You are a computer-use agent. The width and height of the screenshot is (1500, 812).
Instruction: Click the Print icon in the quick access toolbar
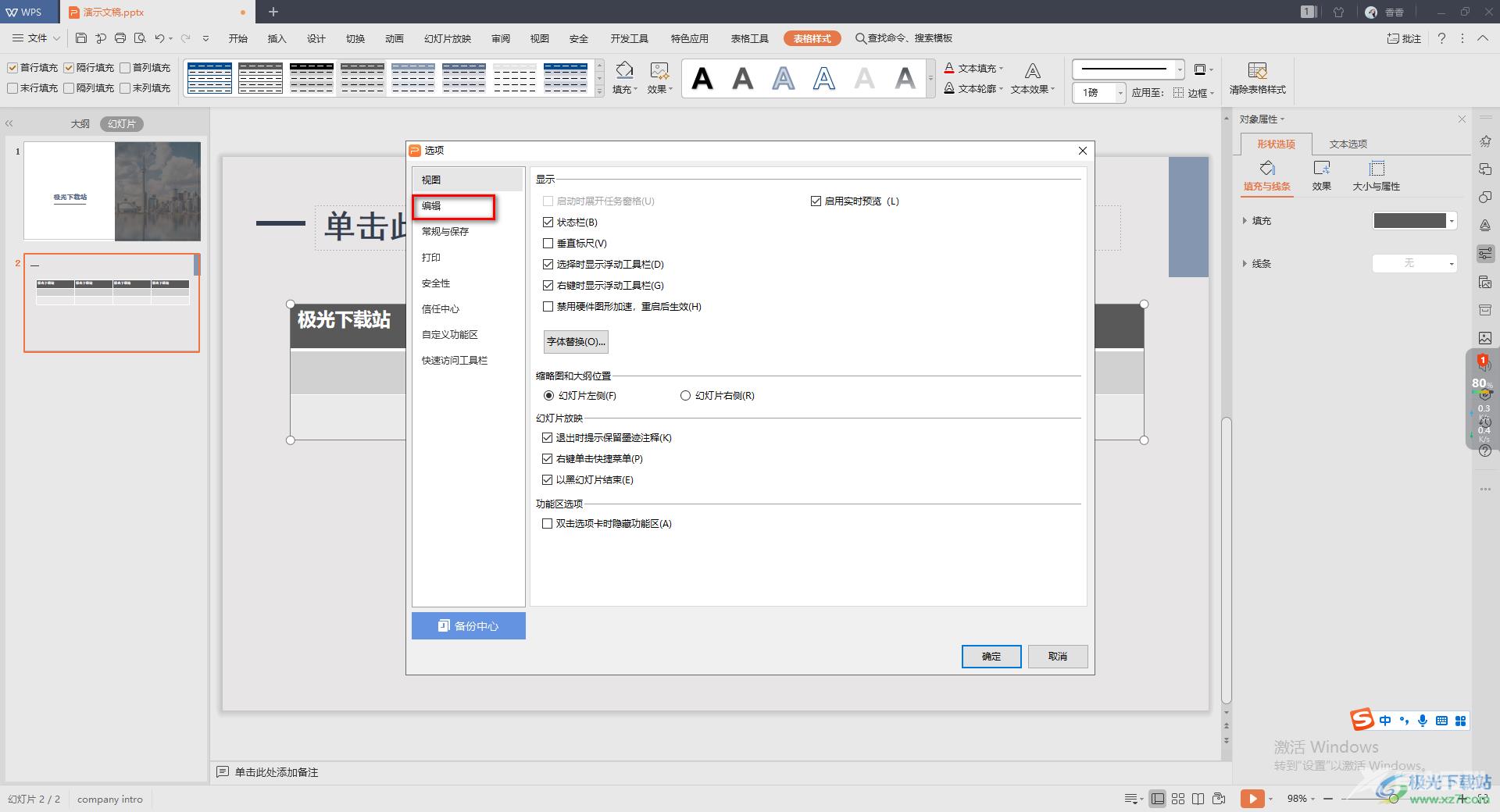tap(120, 37)
